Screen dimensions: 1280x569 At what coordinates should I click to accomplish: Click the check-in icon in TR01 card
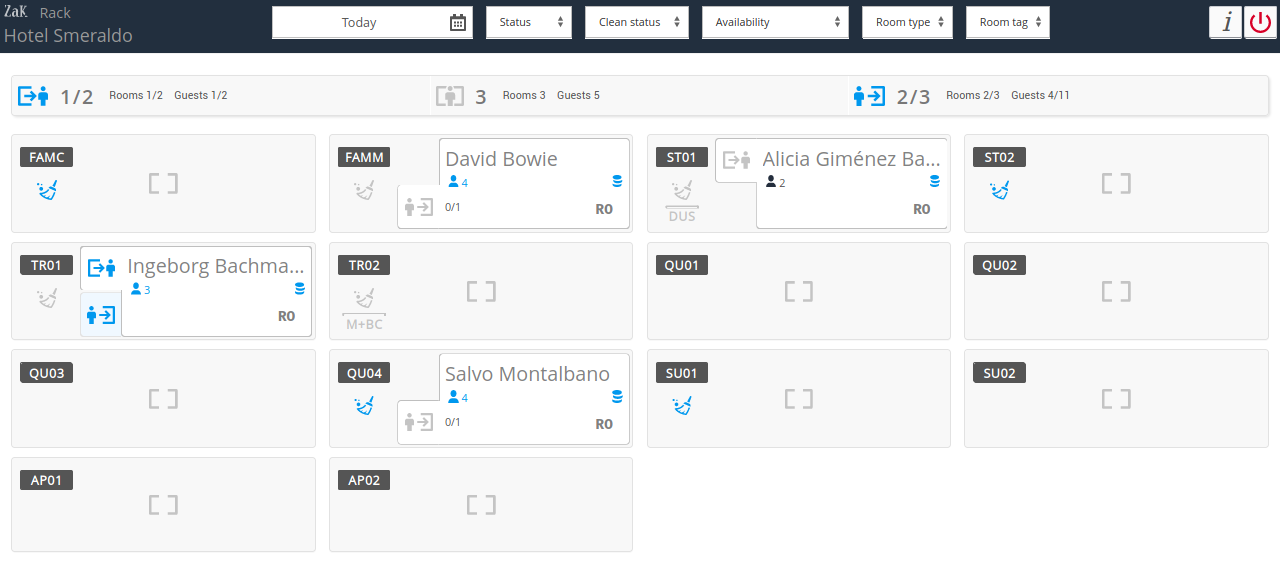tap(101, 315)
